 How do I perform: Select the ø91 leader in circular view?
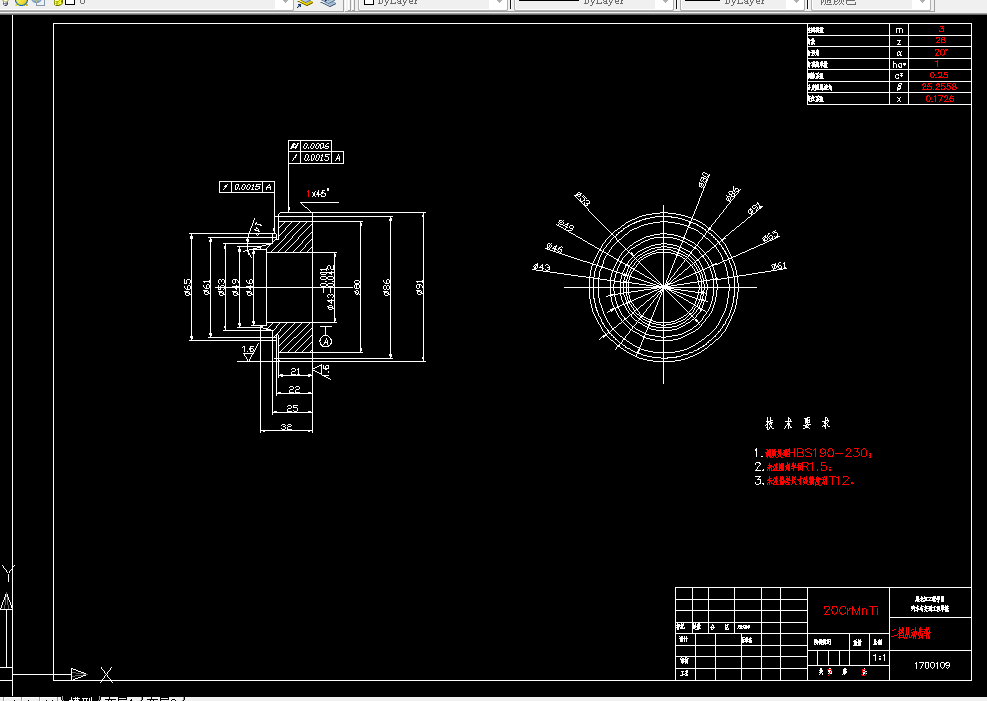pyautogui.click(x=755, y=208)
